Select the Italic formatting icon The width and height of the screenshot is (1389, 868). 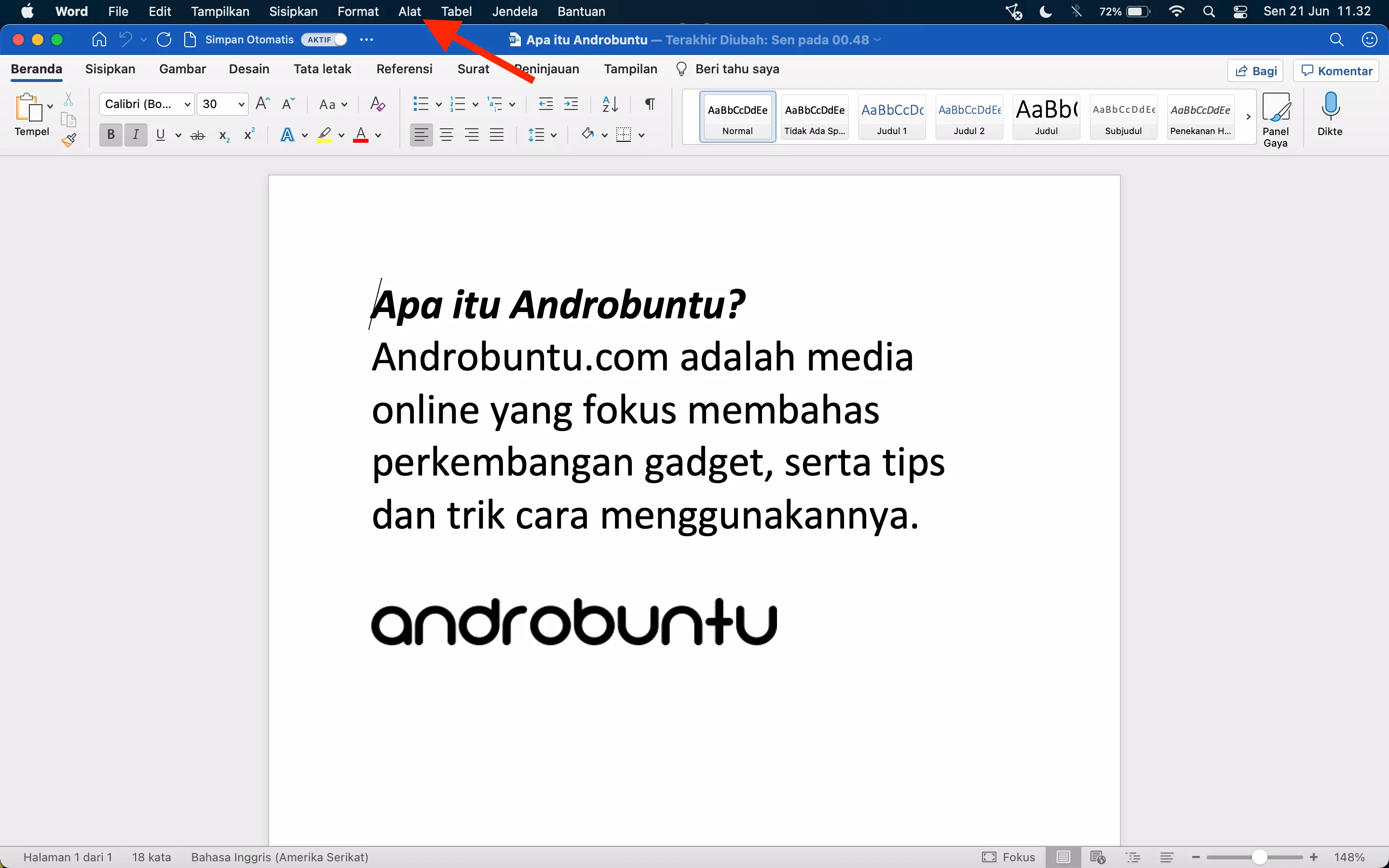pyautogui.click(x=135, y=134)
